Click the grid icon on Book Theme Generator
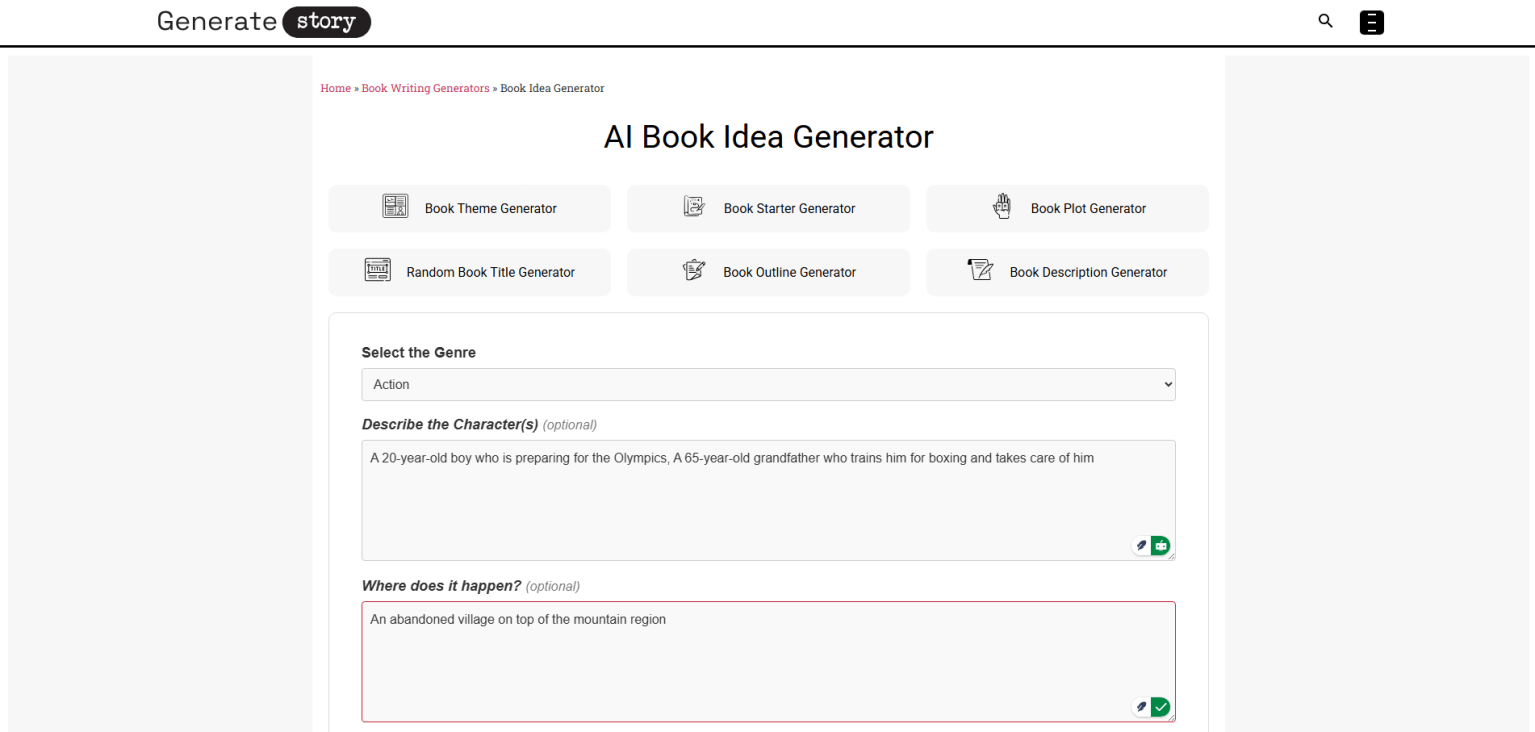 396,206
